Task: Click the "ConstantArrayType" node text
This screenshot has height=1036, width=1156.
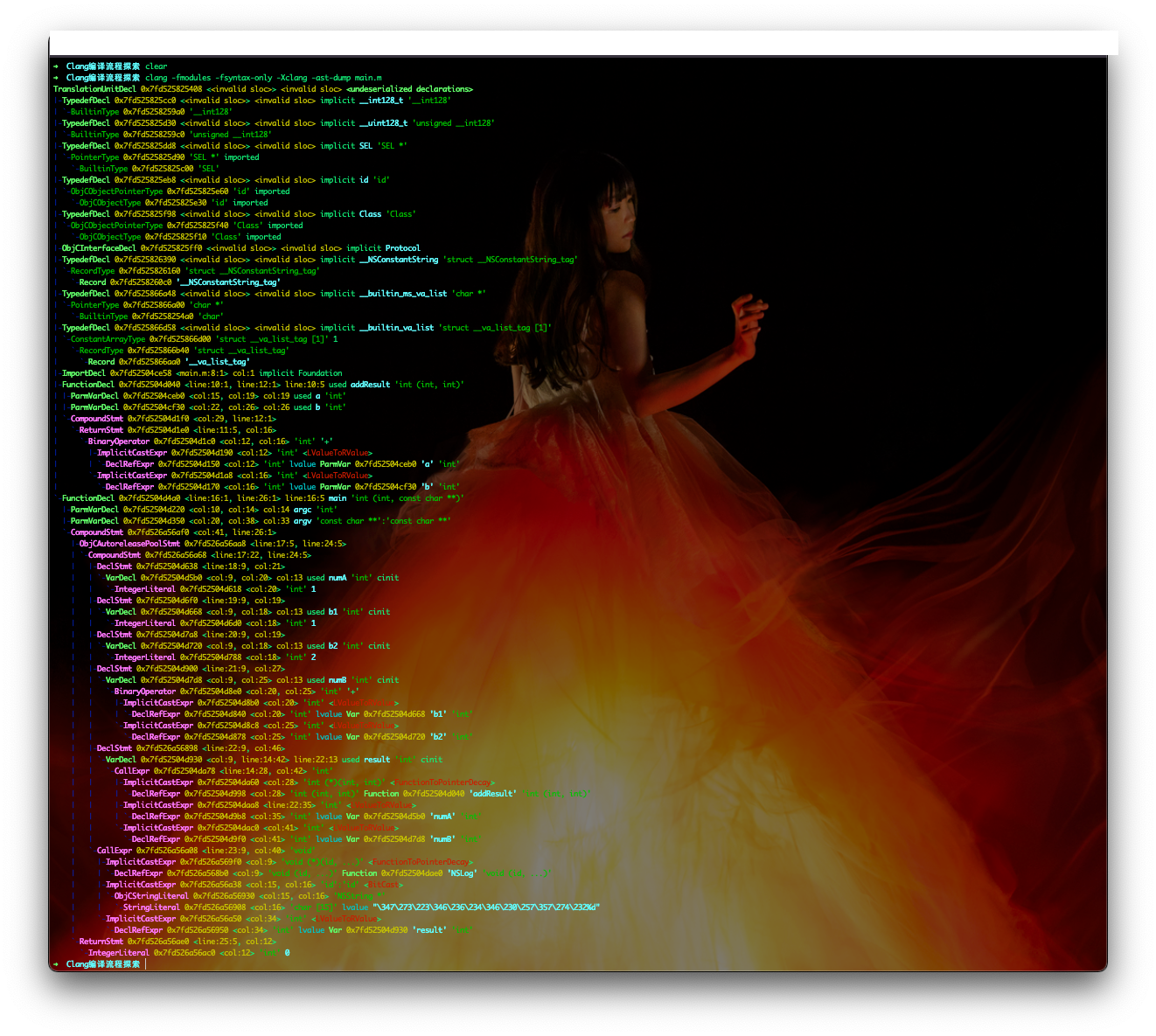Action: pyautogui.click(x=108, y=339)
